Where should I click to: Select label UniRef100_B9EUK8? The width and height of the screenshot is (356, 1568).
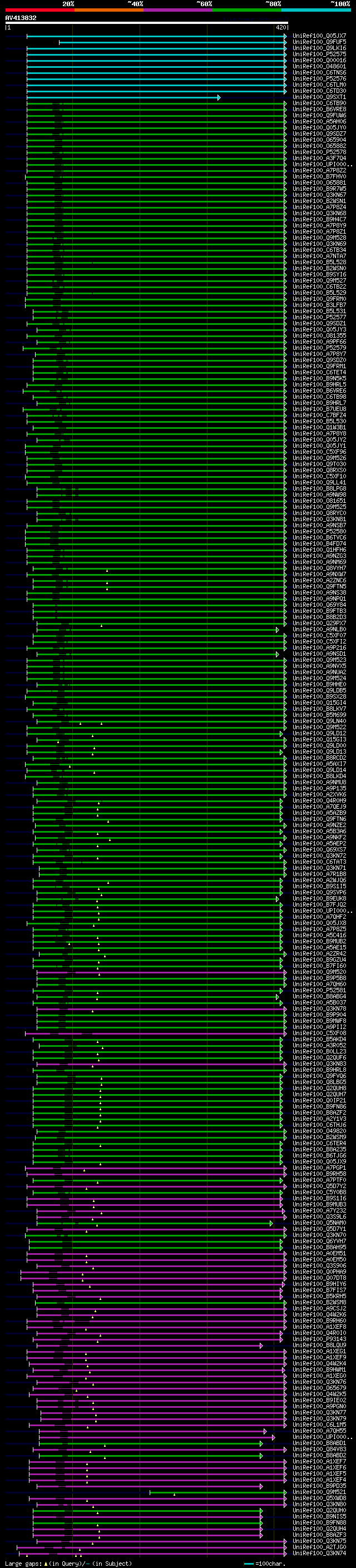point(319,898)
